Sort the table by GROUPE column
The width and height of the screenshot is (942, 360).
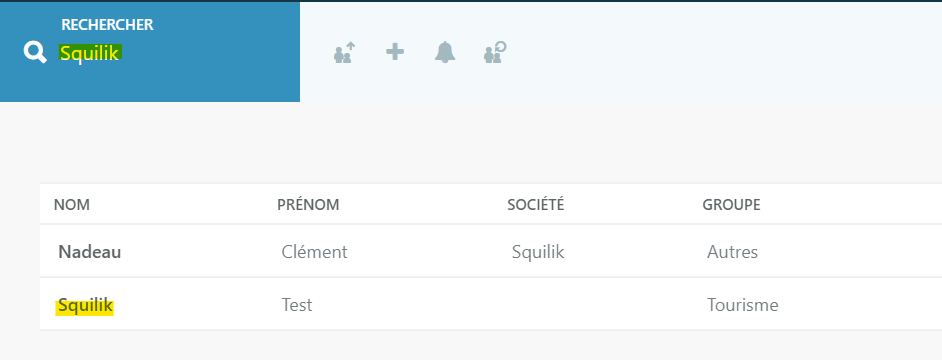tap(731, 205)
